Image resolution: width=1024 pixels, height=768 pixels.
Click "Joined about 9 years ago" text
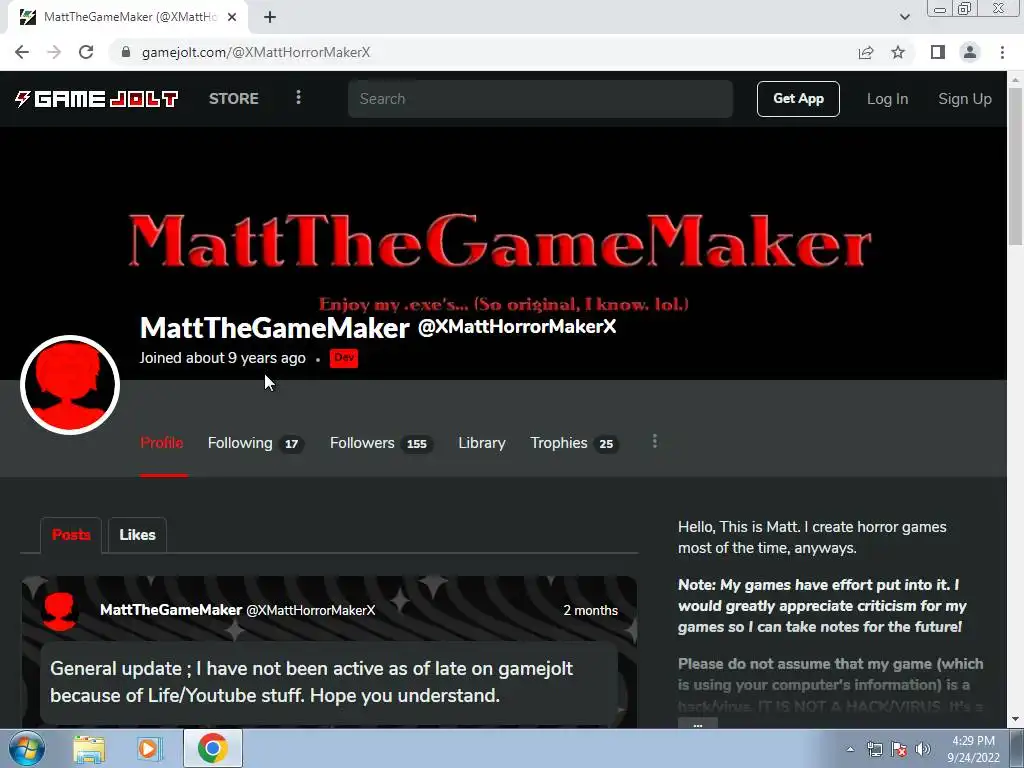223,358
